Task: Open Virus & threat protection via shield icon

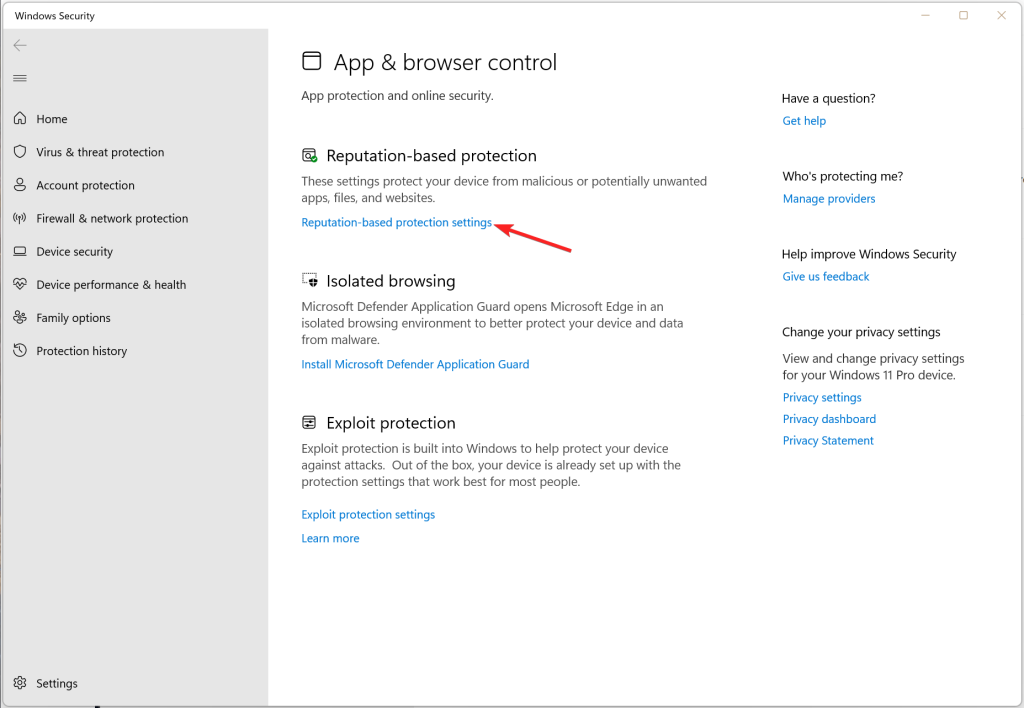Action: pyautogui.click(x=20, y=152)
